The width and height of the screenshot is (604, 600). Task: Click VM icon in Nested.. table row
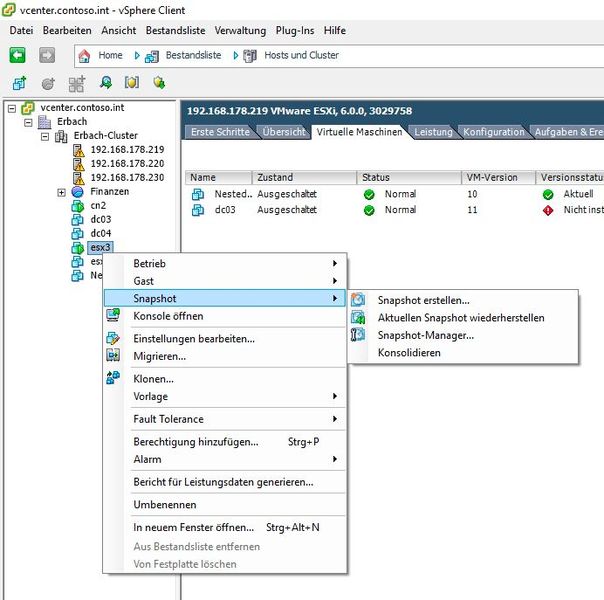tap(198, 194)
